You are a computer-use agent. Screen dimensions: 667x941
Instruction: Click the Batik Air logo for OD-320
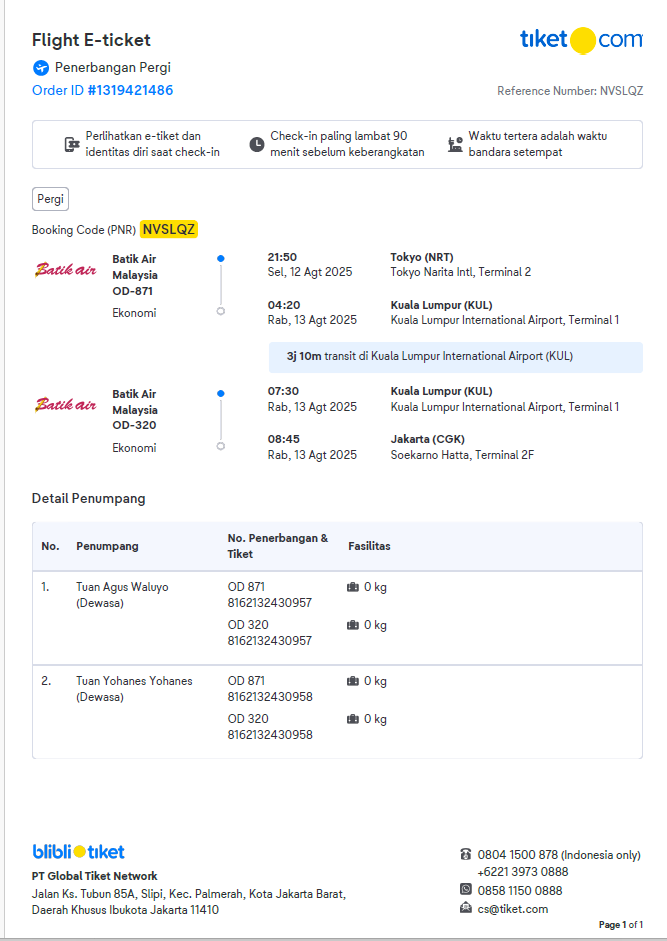coord(66,405)
